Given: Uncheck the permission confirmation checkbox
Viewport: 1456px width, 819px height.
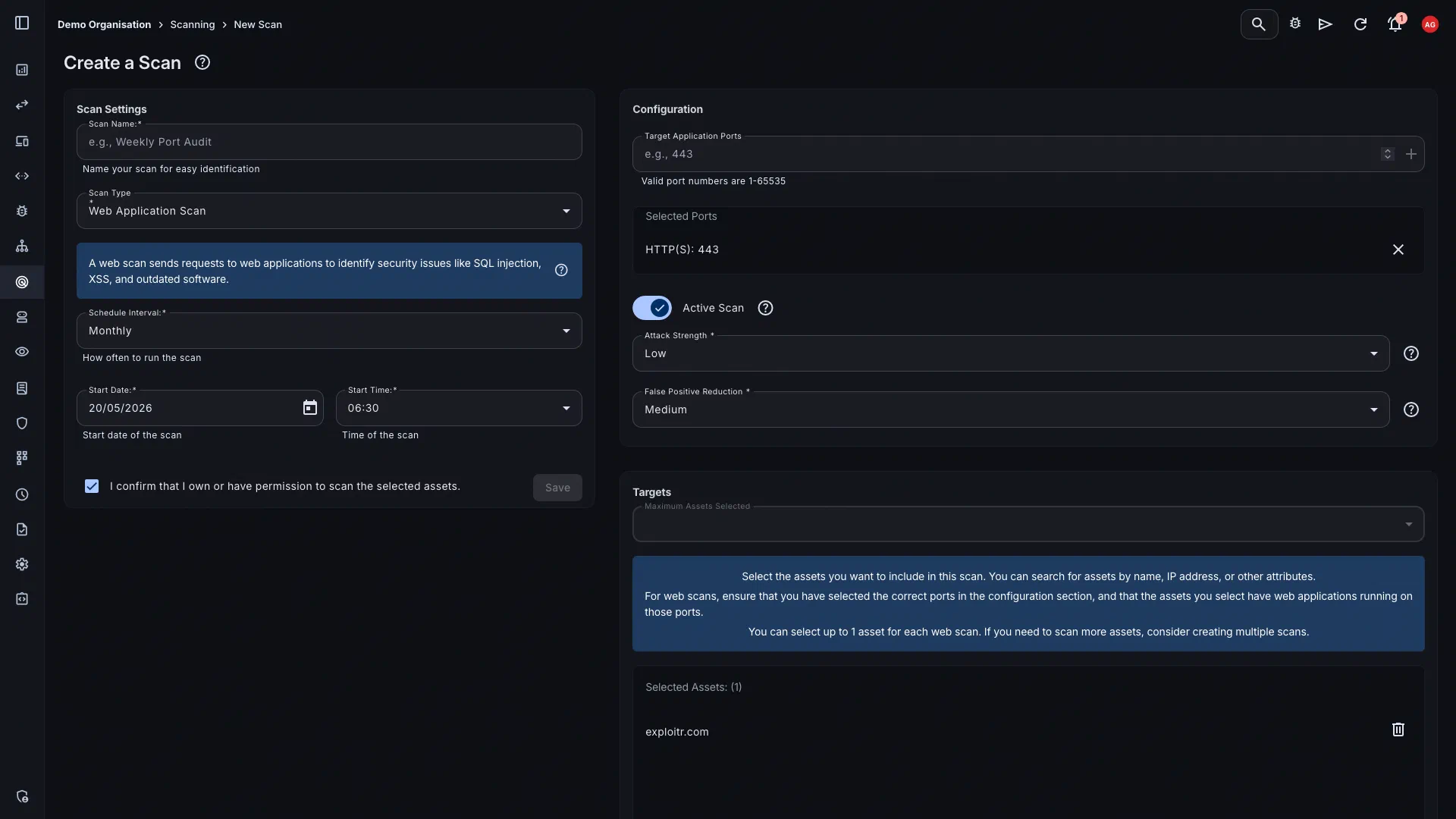Looking at the screenshot, I should [92, 486].
